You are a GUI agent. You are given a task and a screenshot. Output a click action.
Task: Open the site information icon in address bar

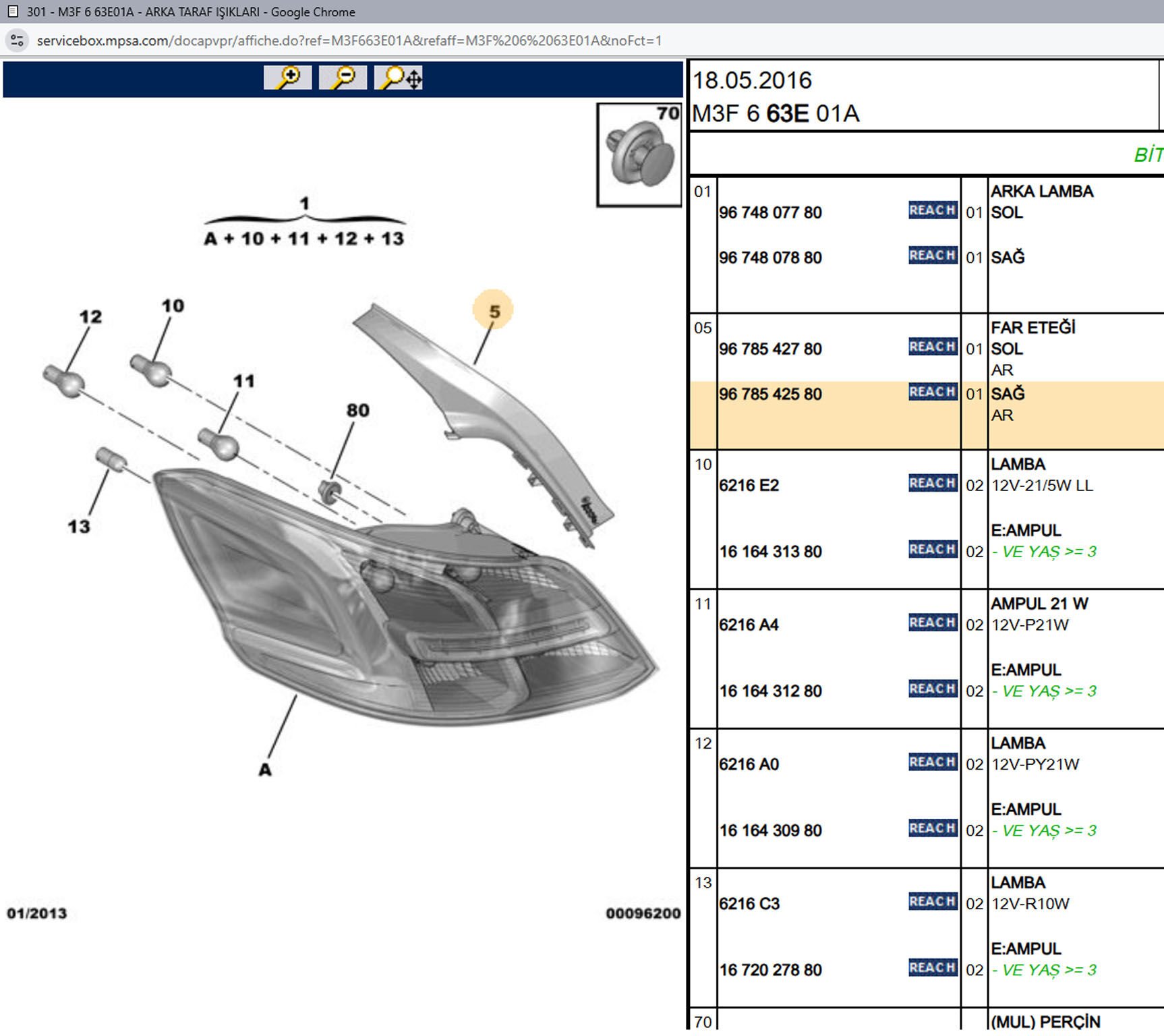click(x=18, y=40)
